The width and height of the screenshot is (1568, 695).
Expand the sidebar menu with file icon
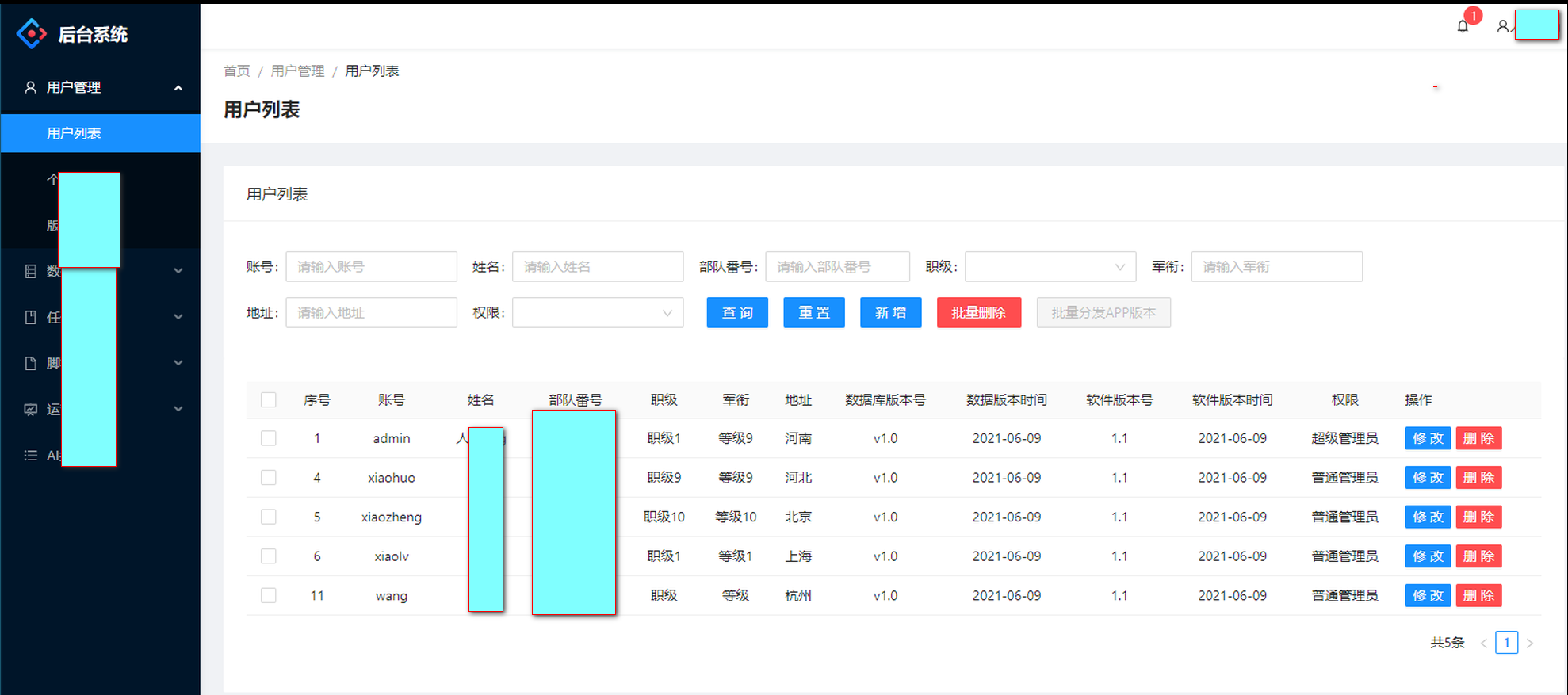click(x=178, y=363)
